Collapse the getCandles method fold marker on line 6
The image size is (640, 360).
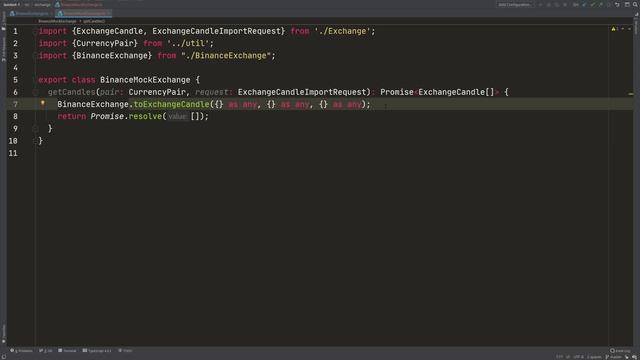(x=35, y=92)
